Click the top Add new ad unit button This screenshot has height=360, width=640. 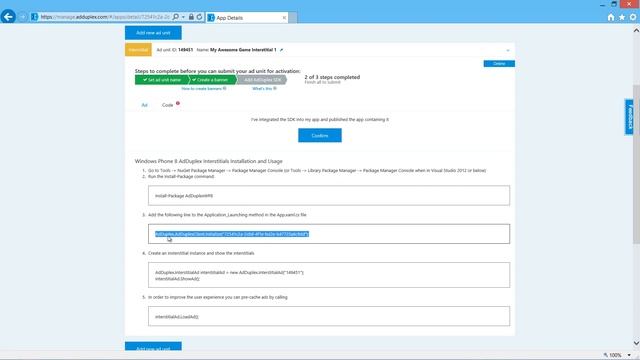(153, 33)
